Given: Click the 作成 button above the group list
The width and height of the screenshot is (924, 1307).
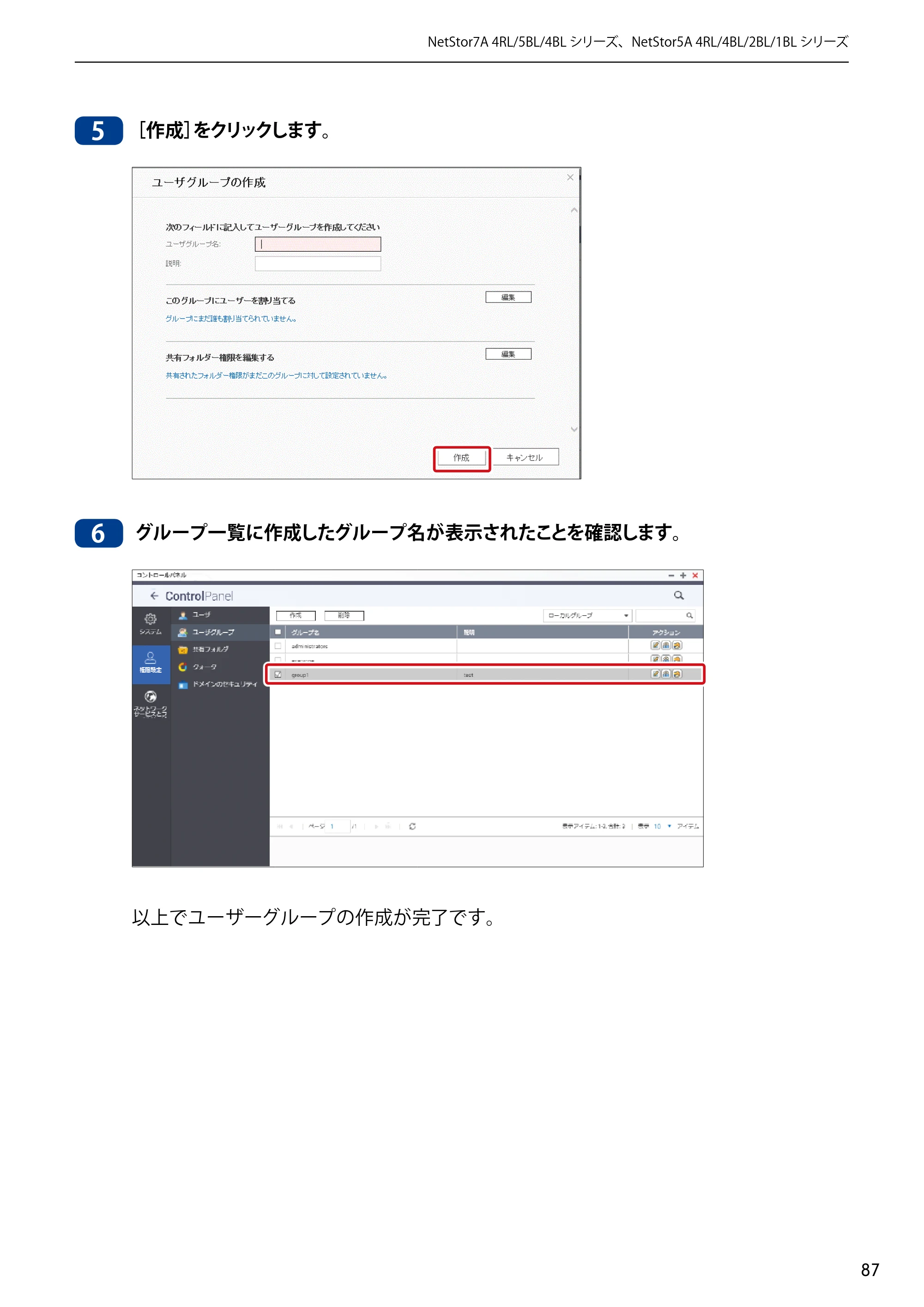Looking at the screenshot, I should [296, 615].
